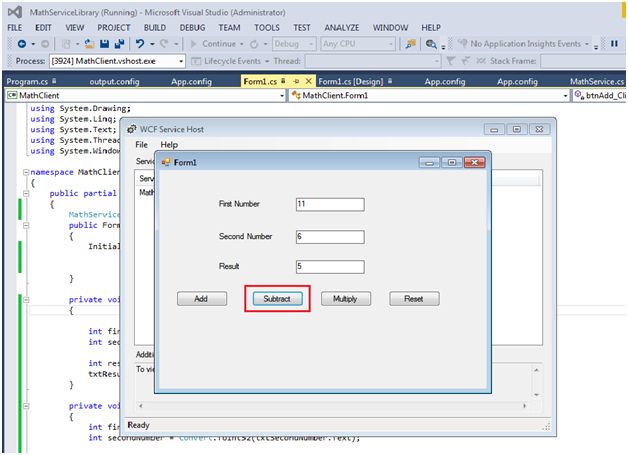628x455 pixels.
Task: Open the VIEW menu
Action: pyautogui.click(x=74, y=28)
